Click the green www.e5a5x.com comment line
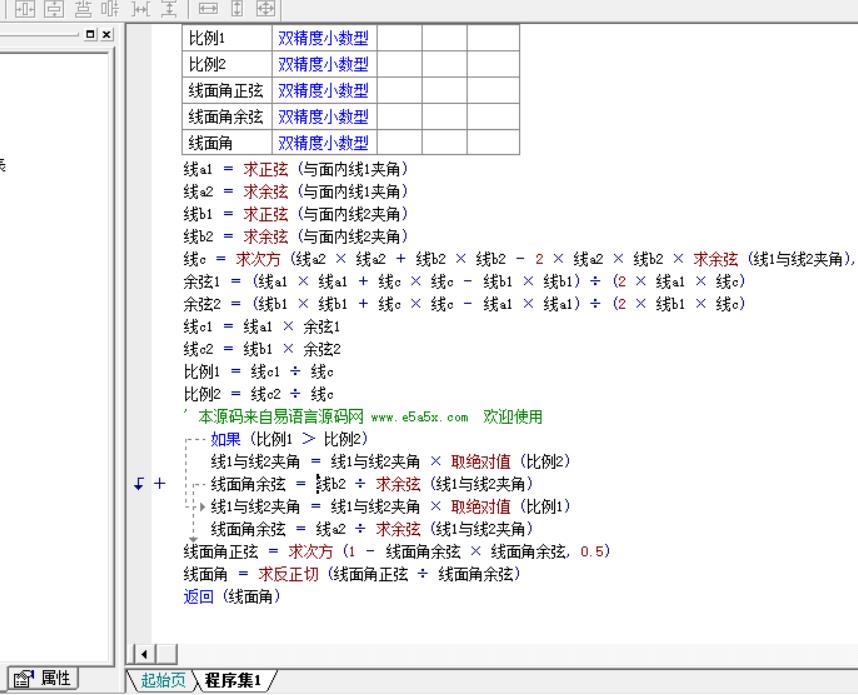 point(370,417)
